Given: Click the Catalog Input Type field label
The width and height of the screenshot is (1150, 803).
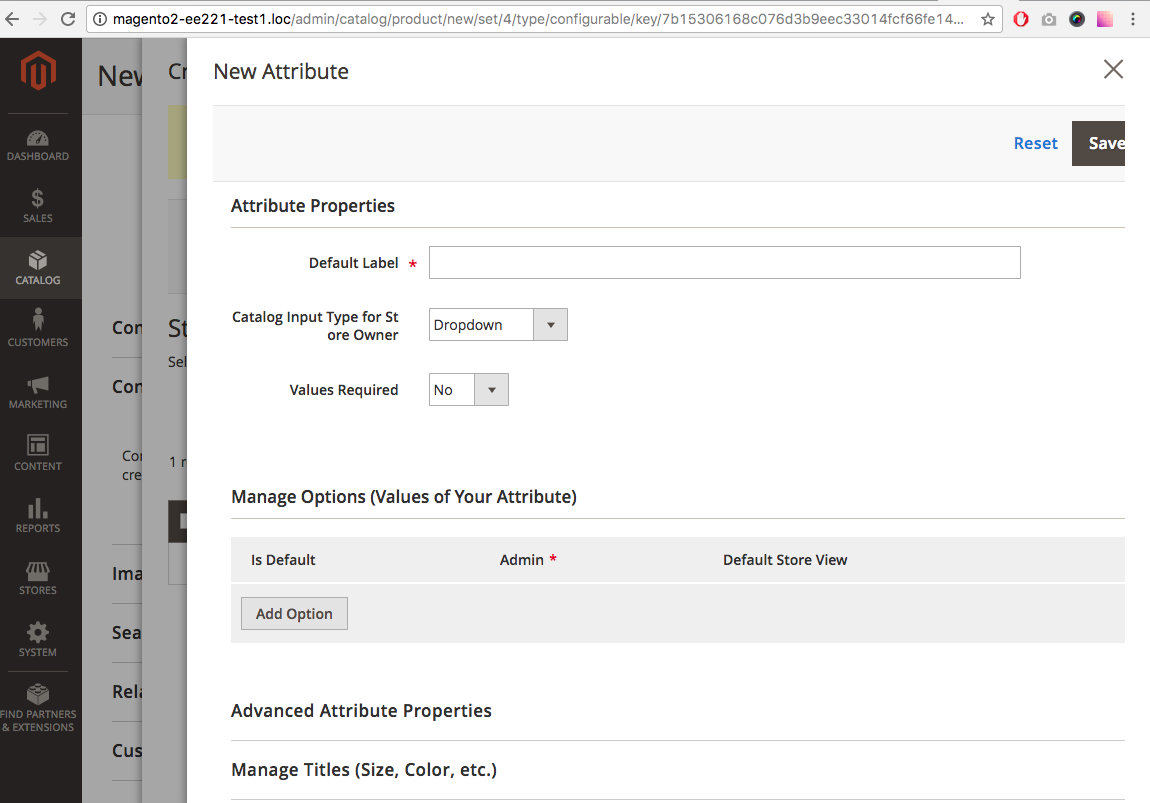Looking at the screenshot, I should coord(315,326).
